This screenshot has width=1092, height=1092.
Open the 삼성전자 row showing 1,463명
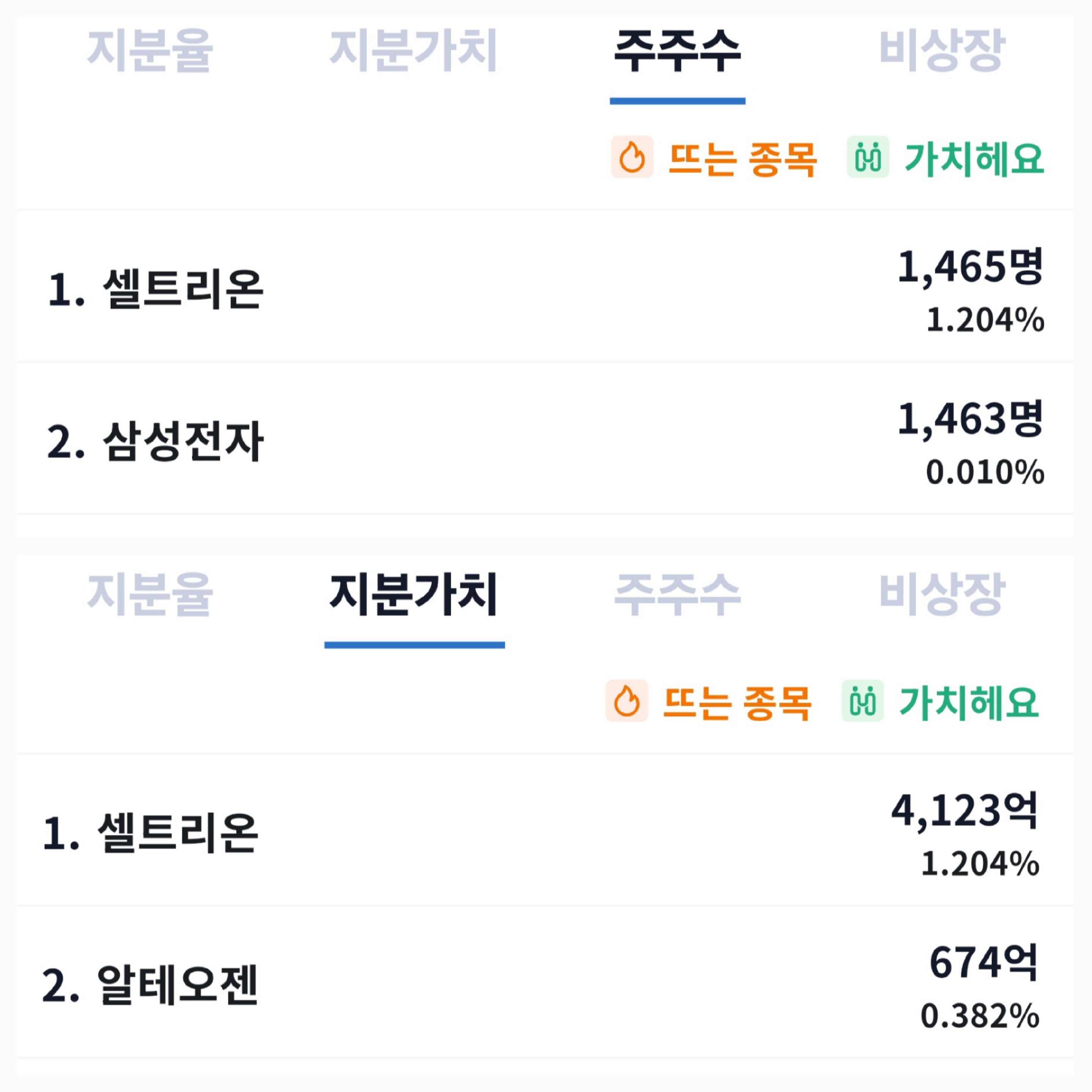(546, 439)
